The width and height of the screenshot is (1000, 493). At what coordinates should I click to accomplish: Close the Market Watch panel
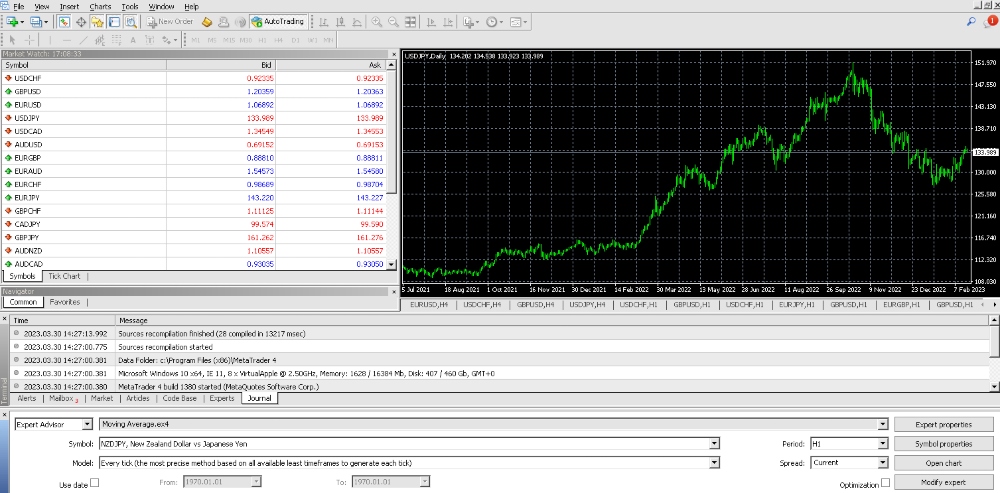tap(393, 52)
